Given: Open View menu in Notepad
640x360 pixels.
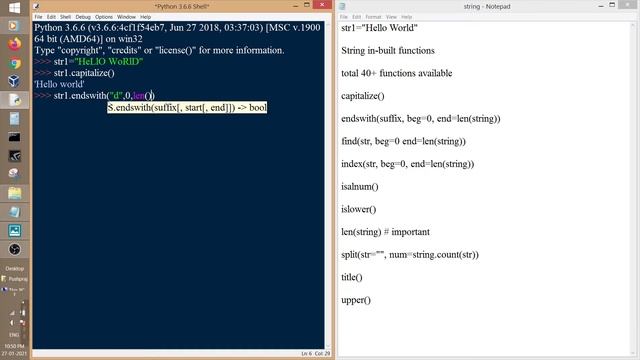Looking at the screenshot, I should (x=391, y=17).
